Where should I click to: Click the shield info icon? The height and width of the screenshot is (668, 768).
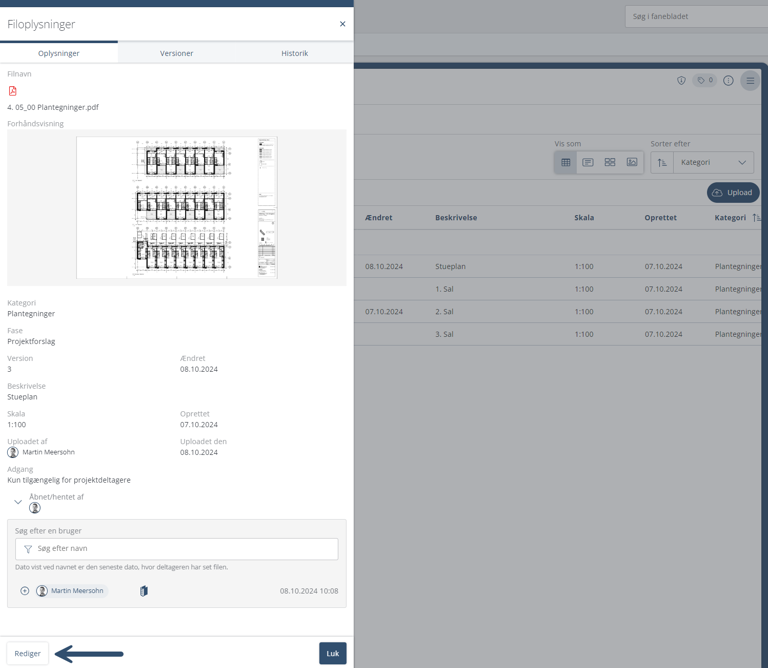pos(681,81)
